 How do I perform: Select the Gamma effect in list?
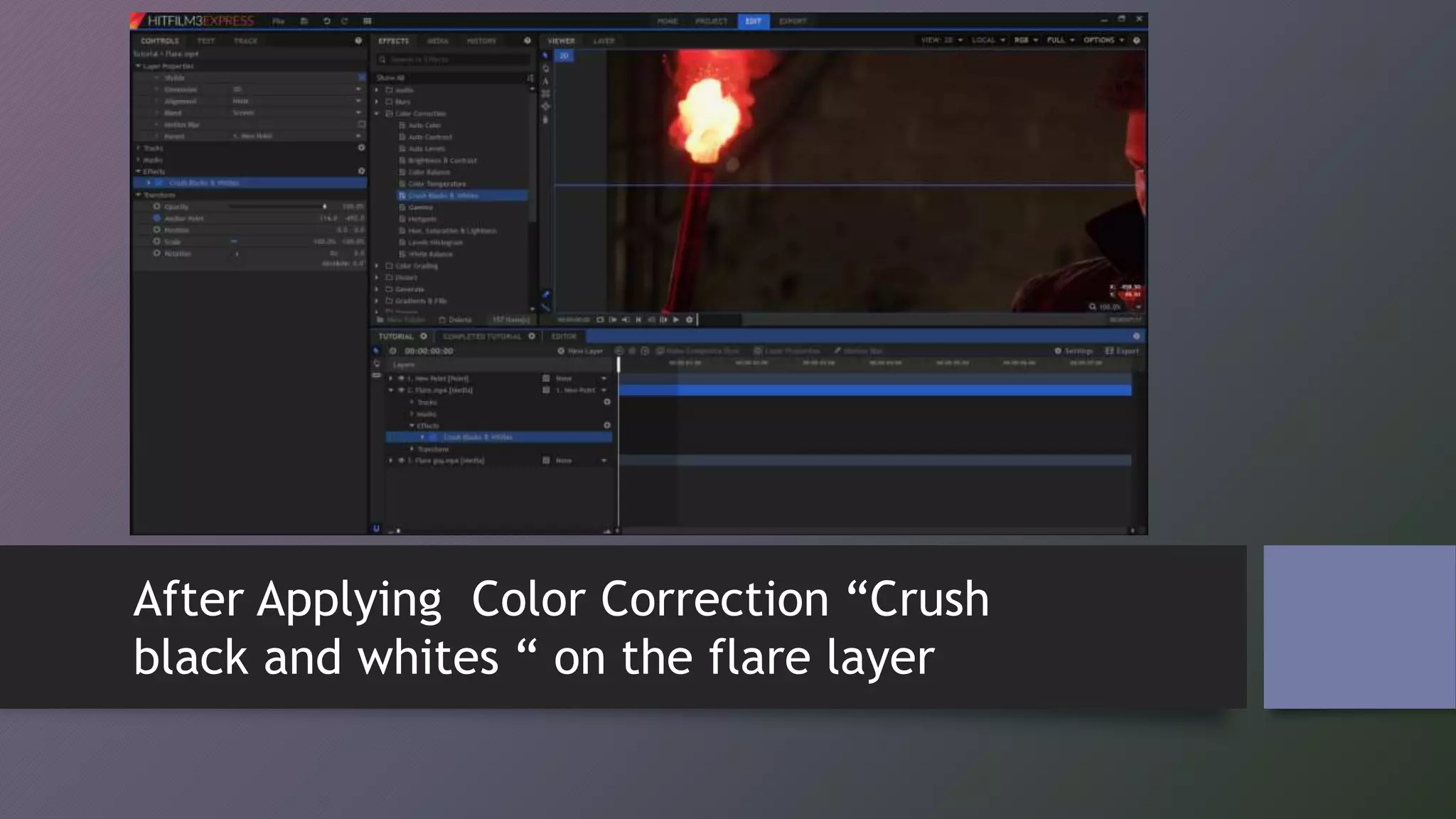(x=421, y=208)
